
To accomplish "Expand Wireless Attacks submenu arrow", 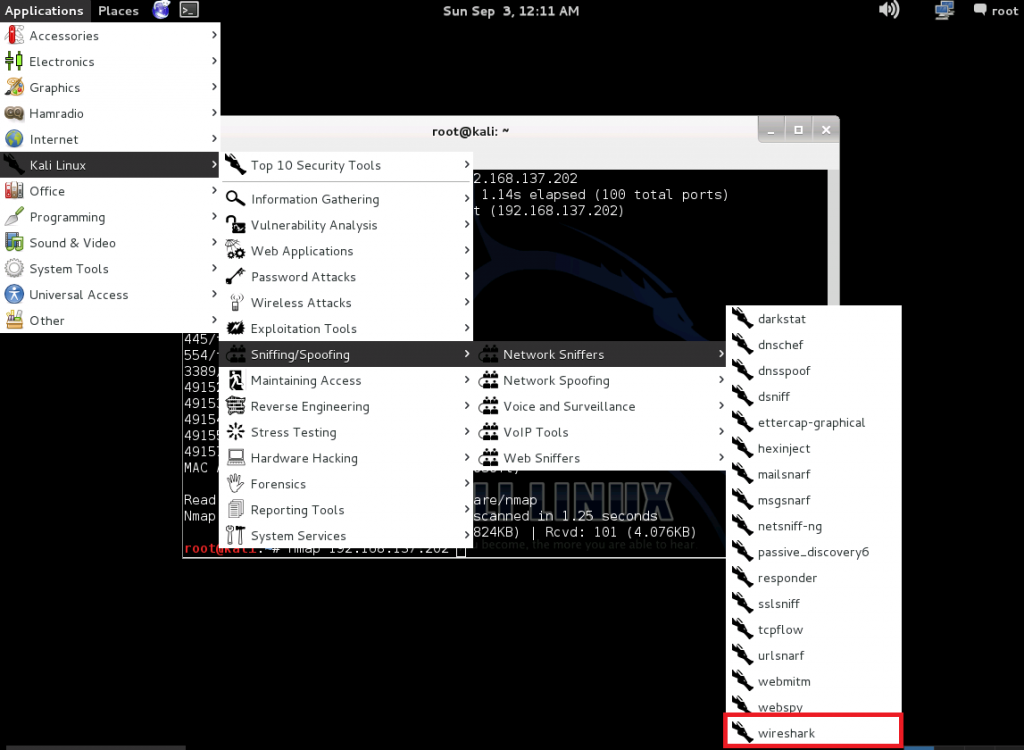I will (x=467, y=302).
